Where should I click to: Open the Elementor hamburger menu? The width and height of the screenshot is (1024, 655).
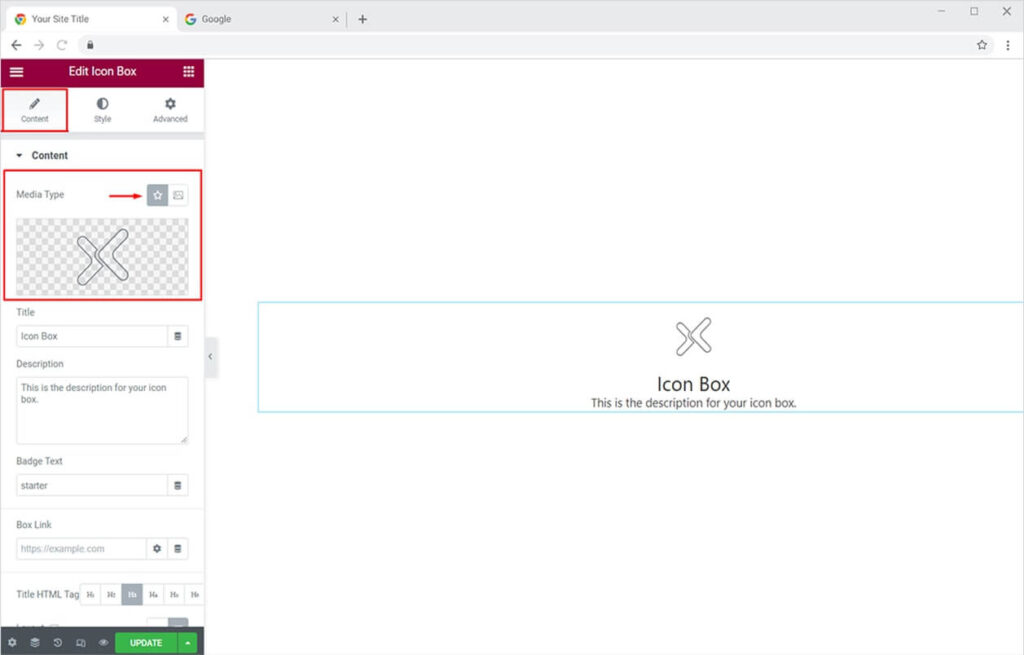point(16,72)
